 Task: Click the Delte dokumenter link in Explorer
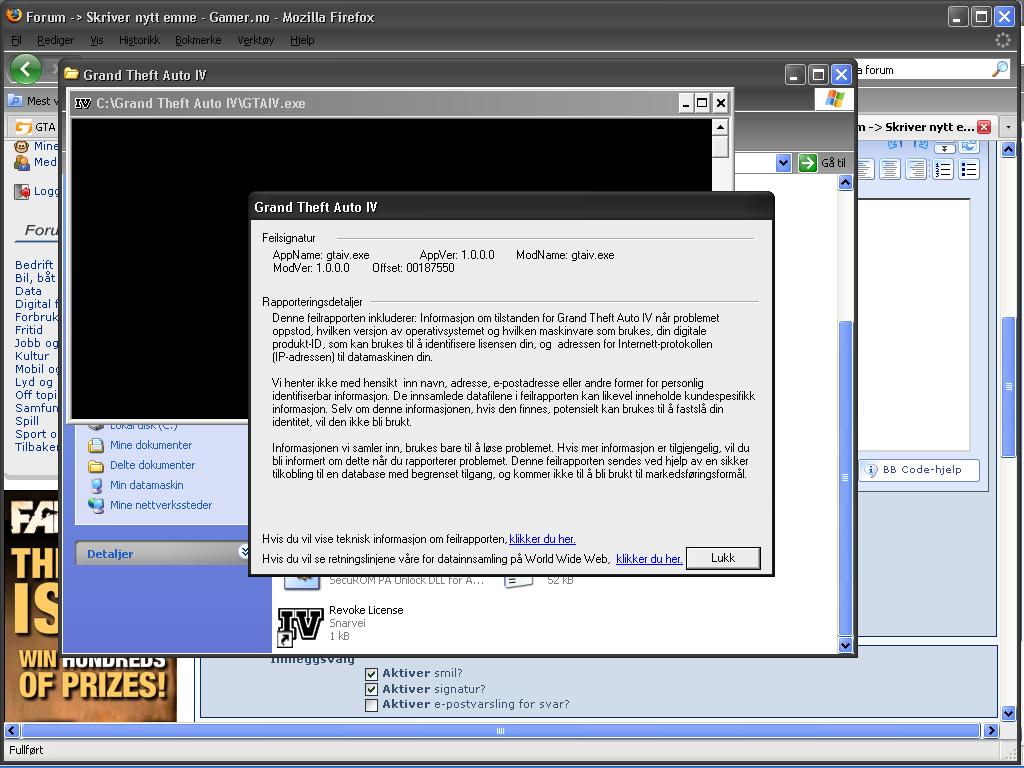[x=152, y=465]
